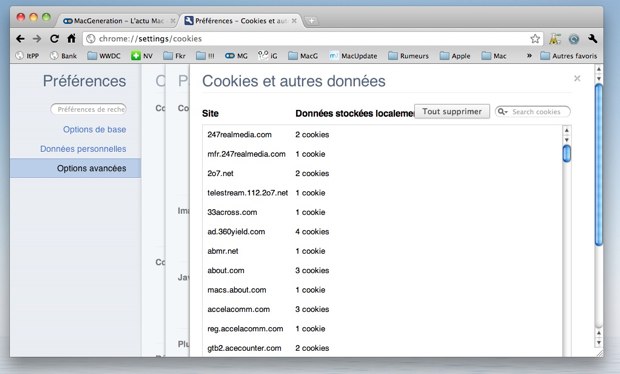Select the mfr.247realmedia.com row
The height and width of the screenshot is (374, 620).
[382, 154]
